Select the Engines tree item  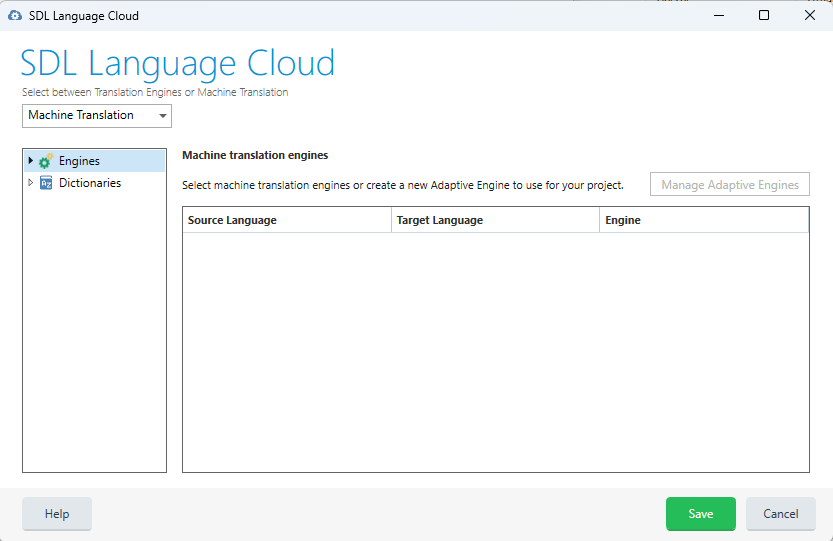click(x=95, y=161)
